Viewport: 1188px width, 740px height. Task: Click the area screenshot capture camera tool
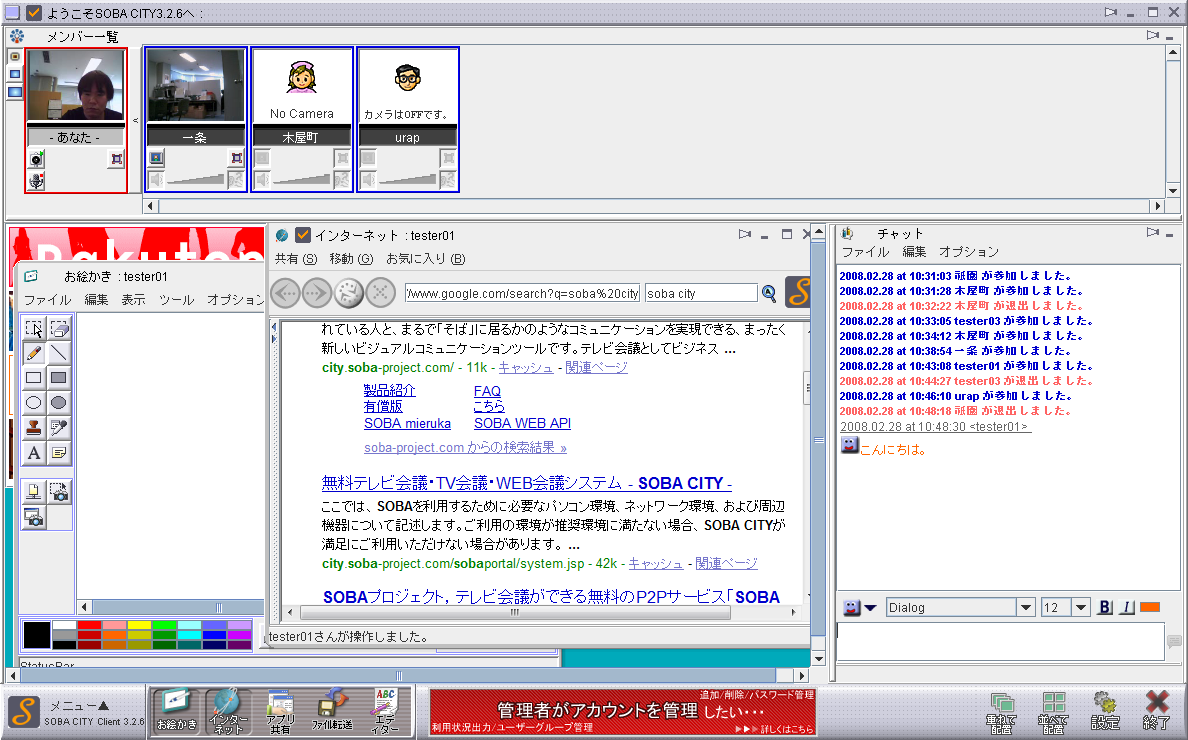point(58,492)
